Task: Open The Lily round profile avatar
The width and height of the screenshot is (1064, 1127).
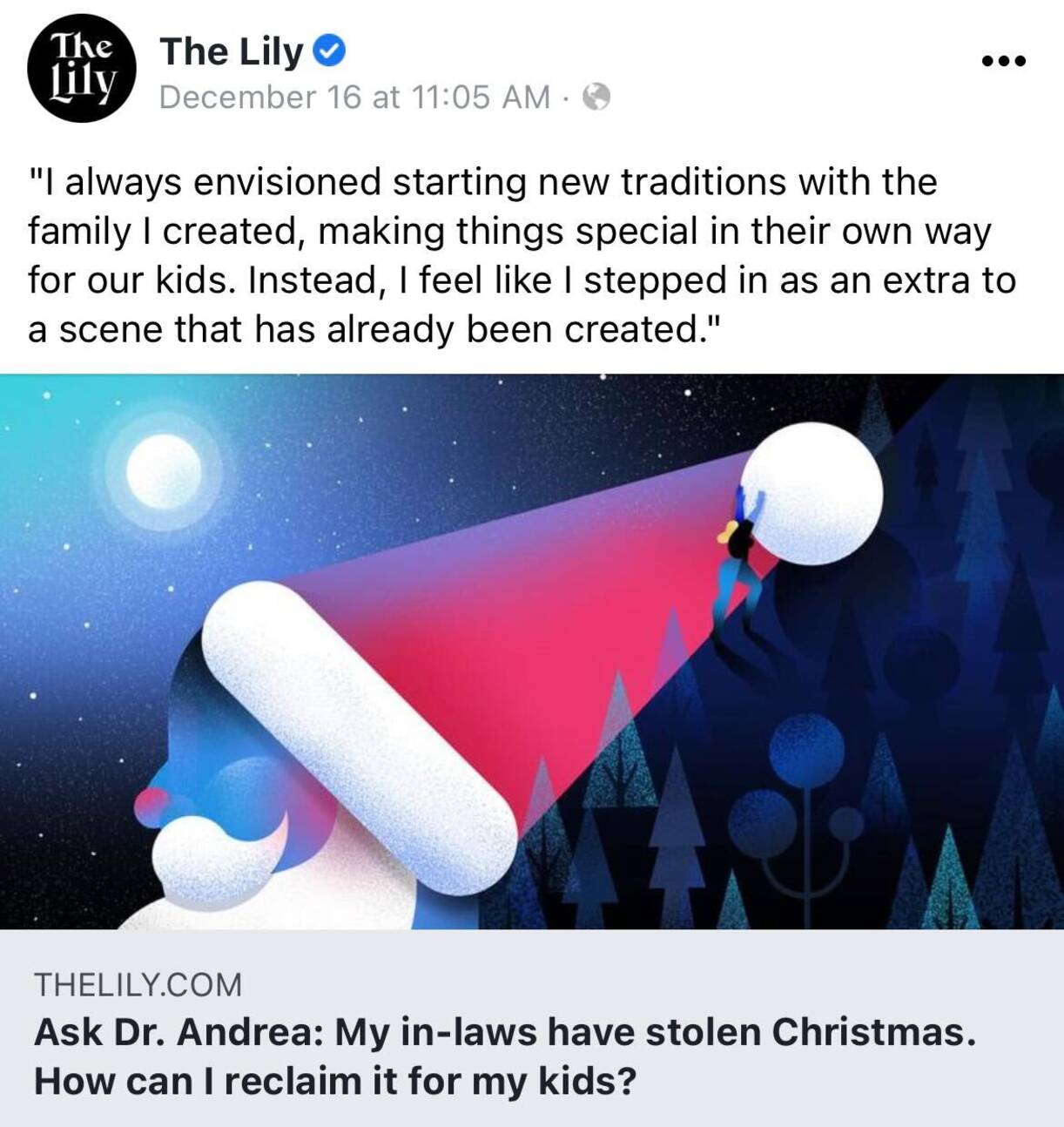Action: [x=82, y=67]
